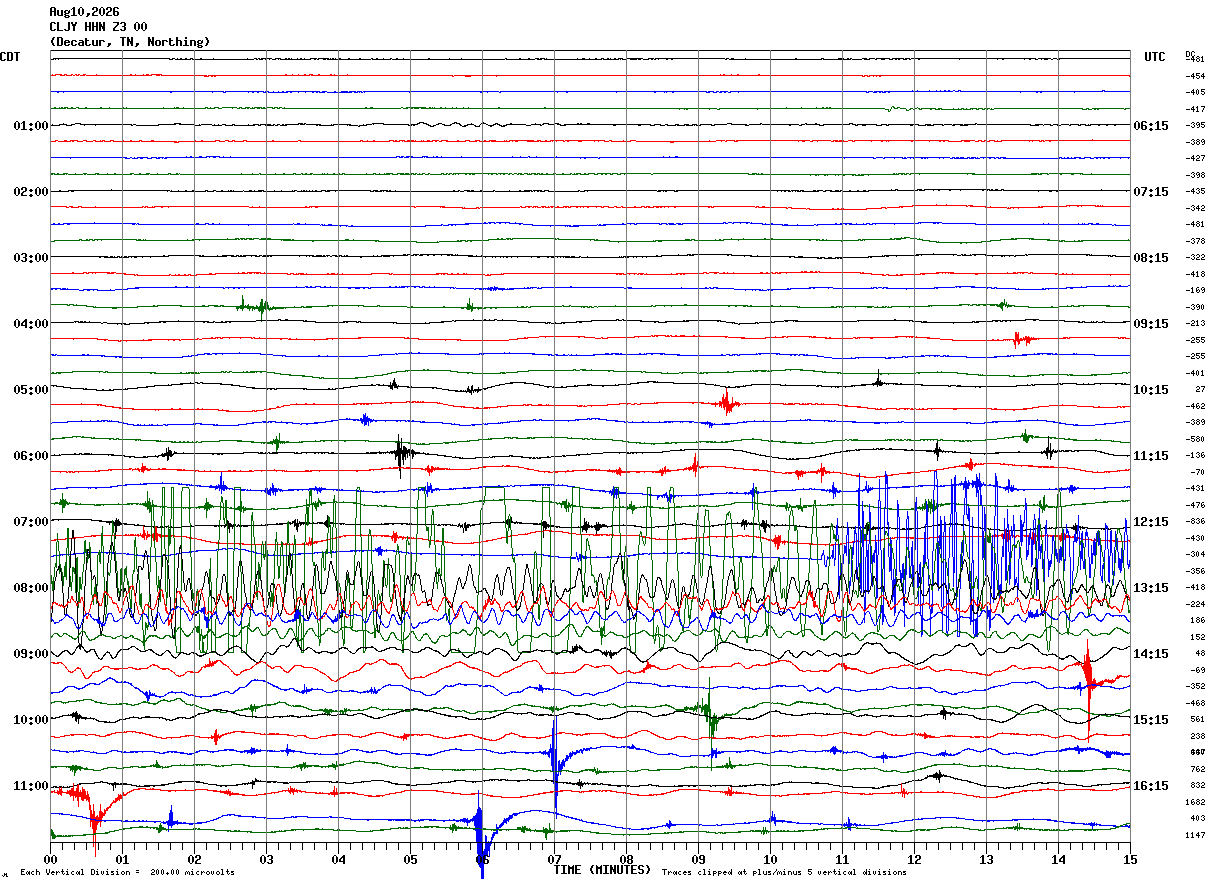Click the 07 minute tick on axis
This screenshot has width=1210, height=886.
(x=554, y=859)
